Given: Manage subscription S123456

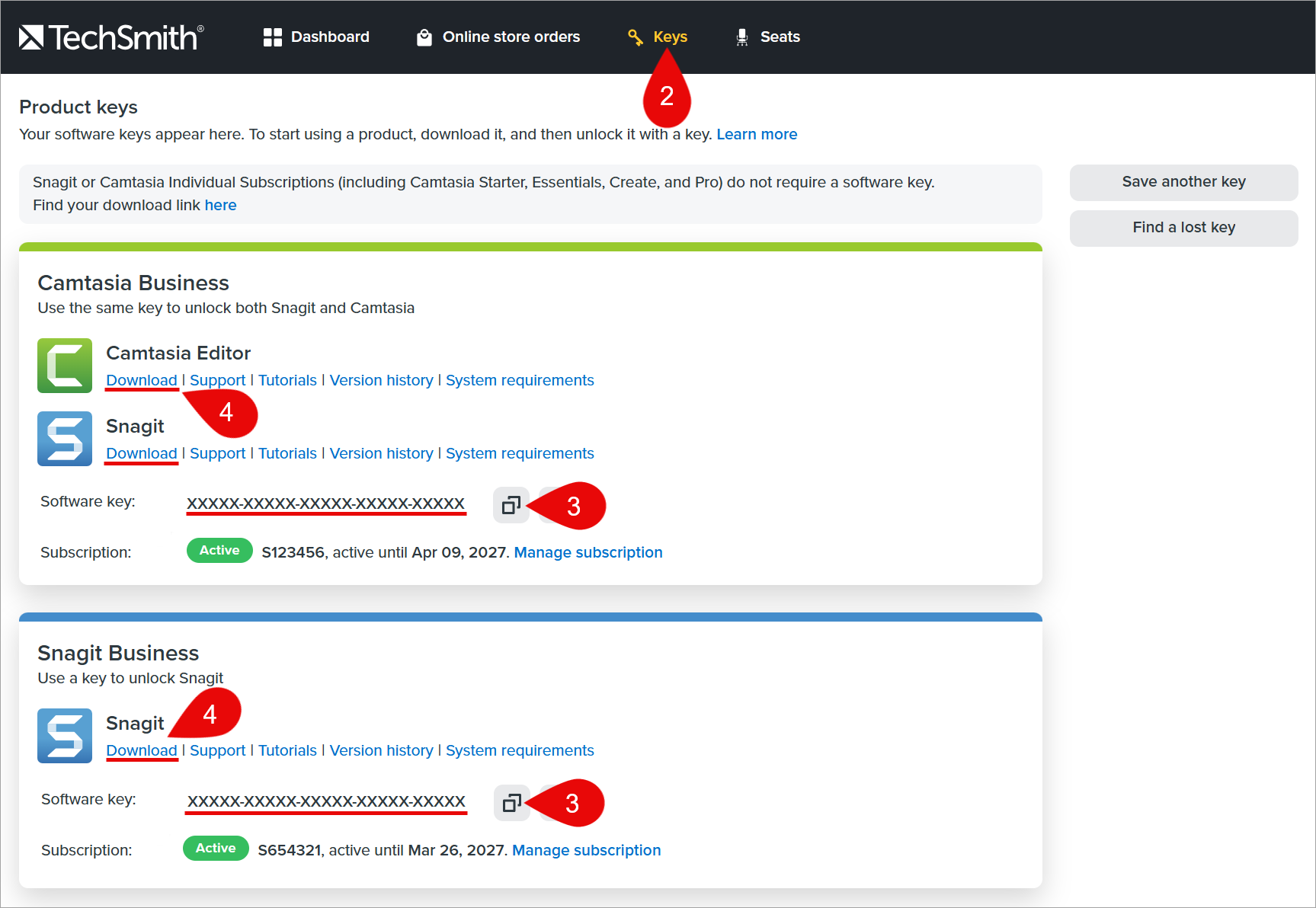Looking at the screenshot, I should coord(588,552).
